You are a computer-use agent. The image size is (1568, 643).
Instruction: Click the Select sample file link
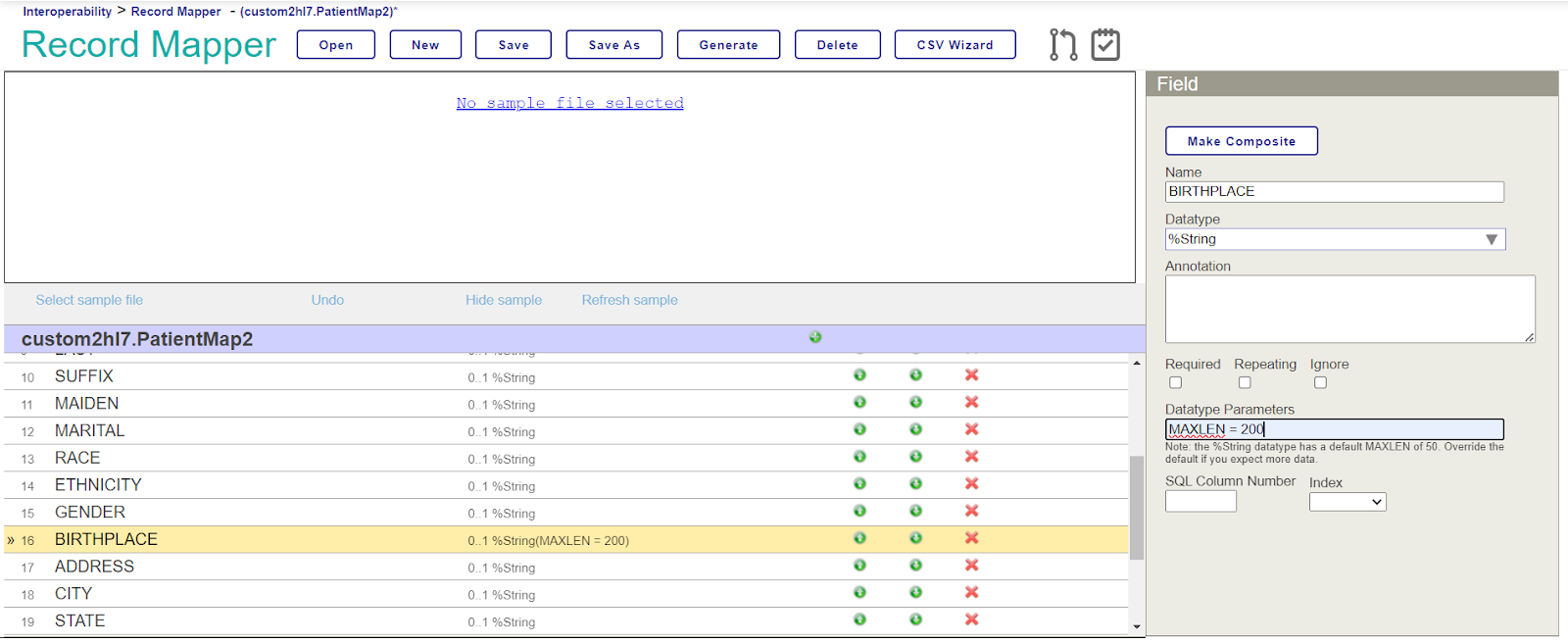click(x=89, y=300)
